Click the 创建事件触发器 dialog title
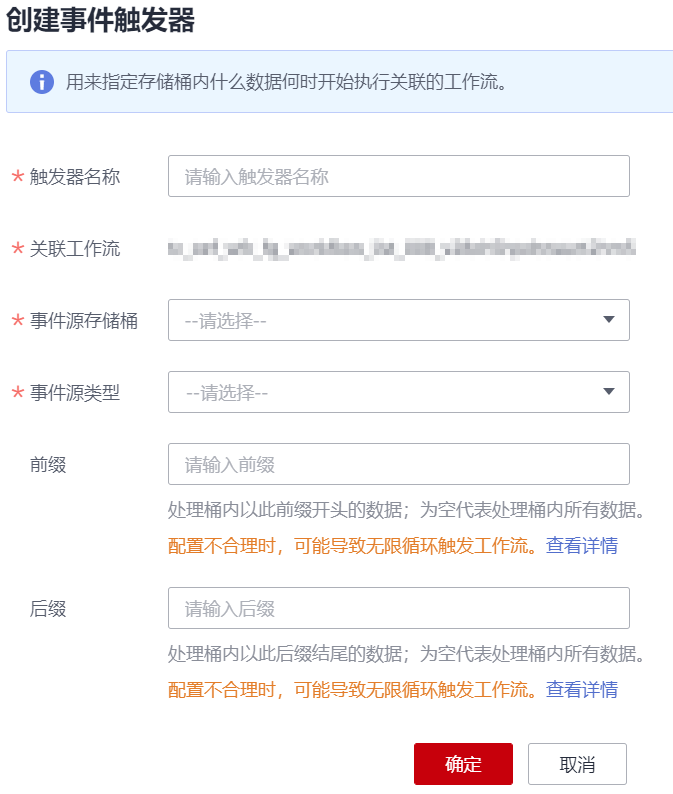This screenshot has width=673, height=794. click(100, 20)
